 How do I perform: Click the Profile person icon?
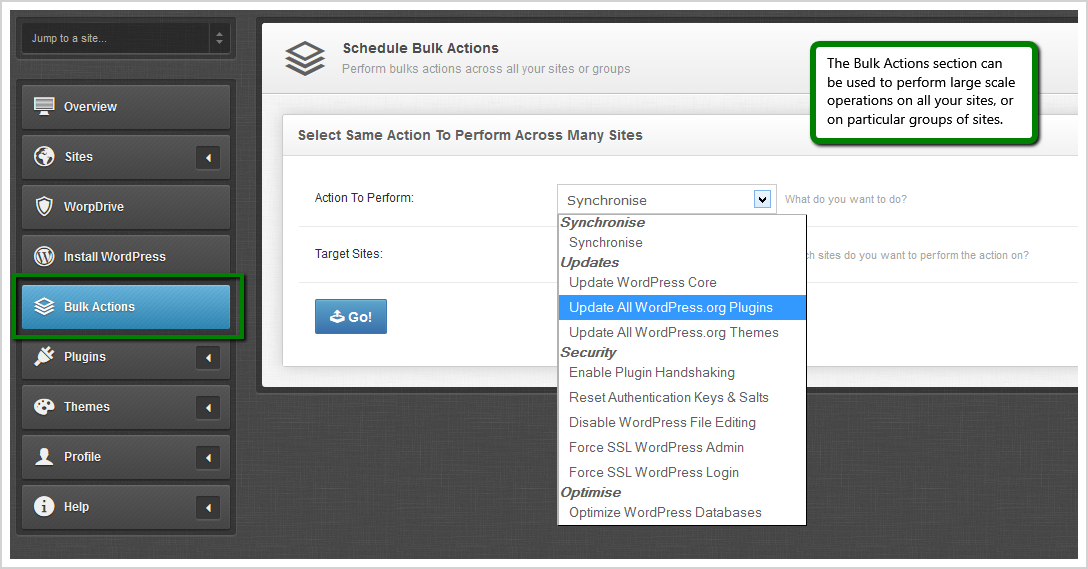(x=44, y=456)
